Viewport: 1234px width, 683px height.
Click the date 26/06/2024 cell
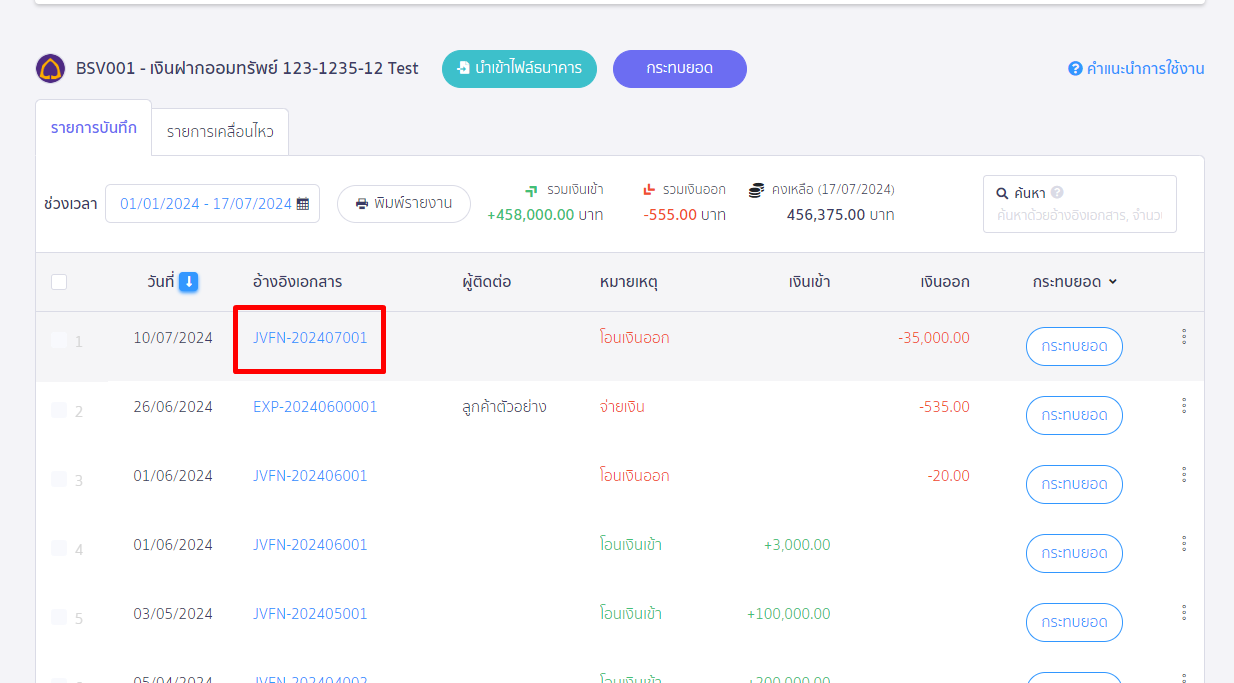(x=173, y=407)
